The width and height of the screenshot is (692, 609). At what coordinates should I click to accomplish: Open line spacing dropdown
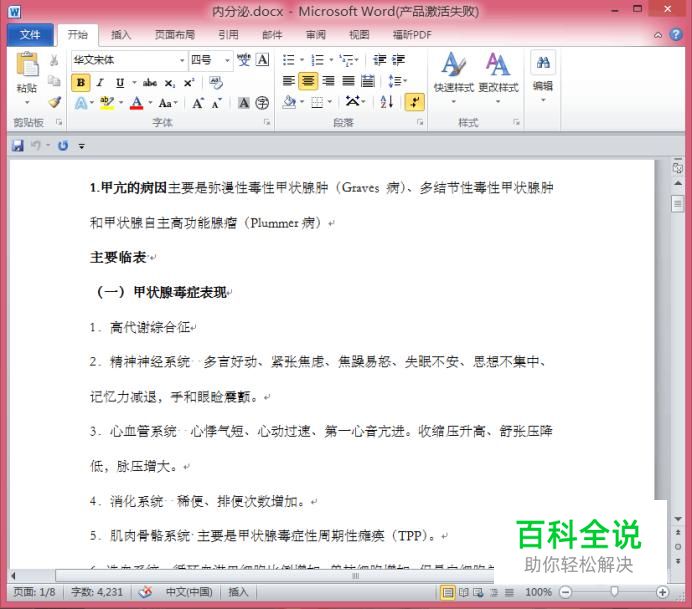click(397, 81)
